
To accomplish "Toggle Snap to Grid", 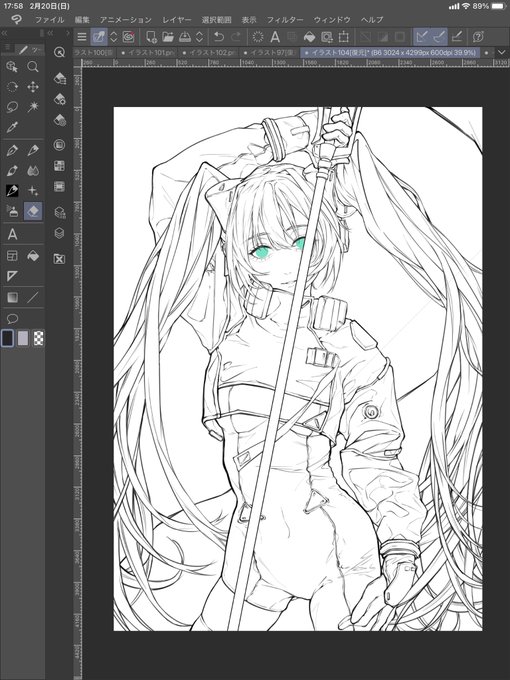I will pos(456,37).
